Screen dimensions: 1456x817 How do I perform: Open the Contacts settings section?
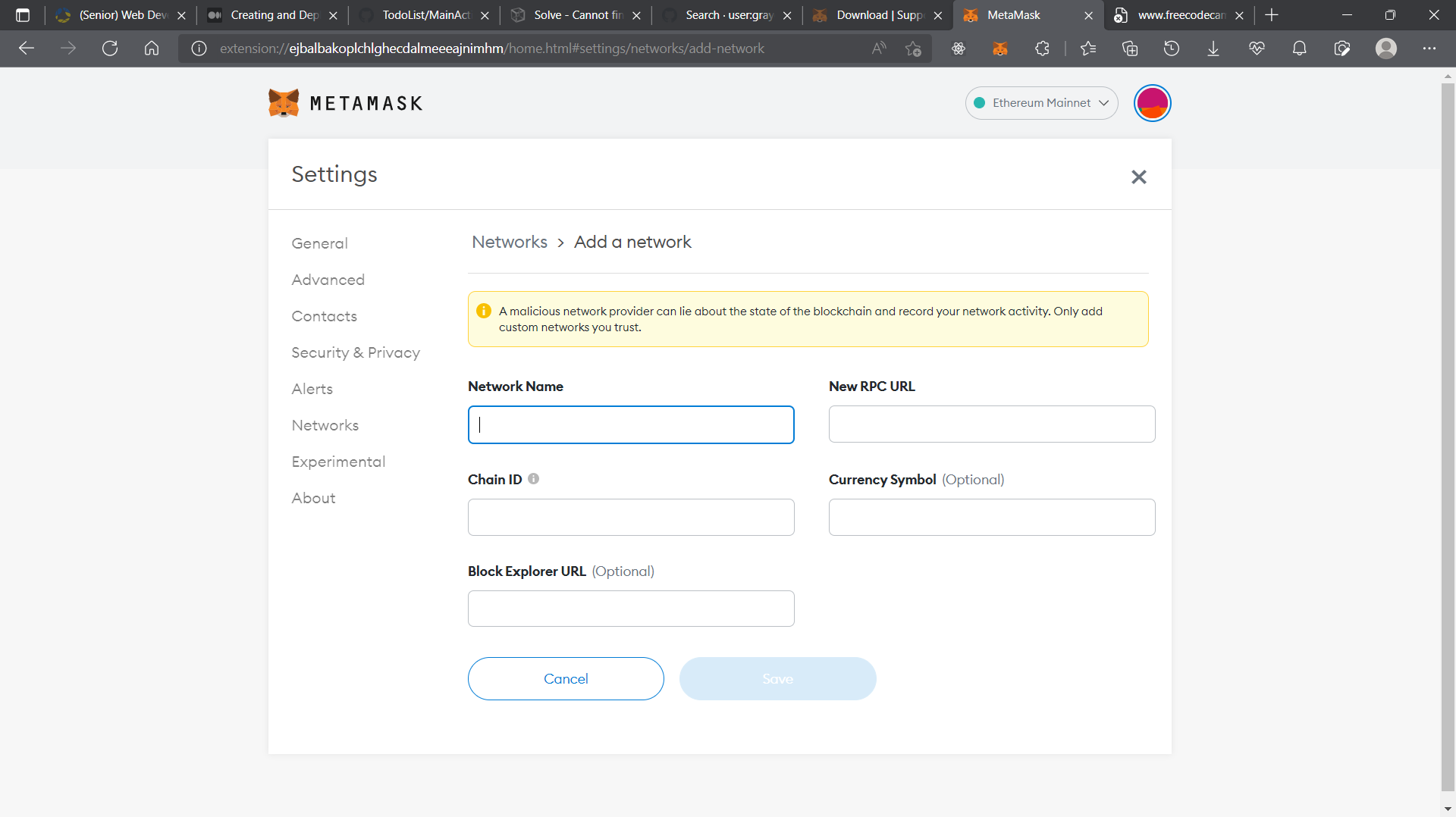(324, 316)
